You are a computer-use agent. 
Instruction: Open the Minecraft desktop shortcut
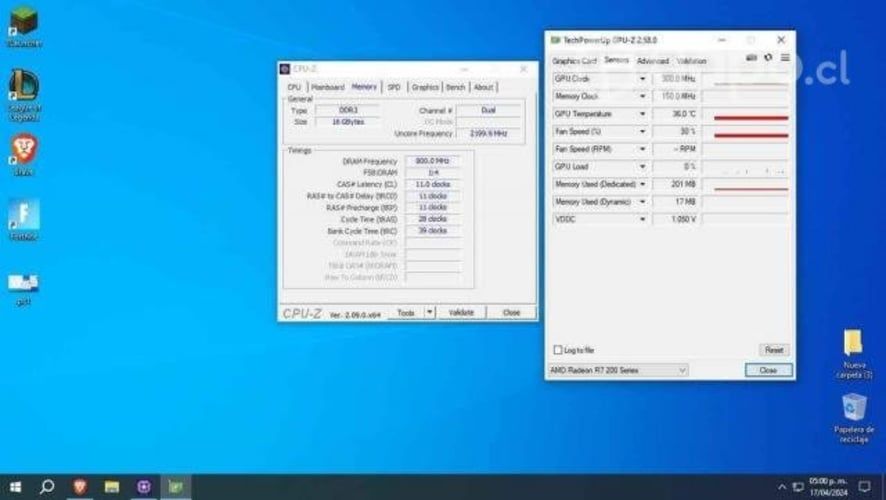(x=24, y=25)
